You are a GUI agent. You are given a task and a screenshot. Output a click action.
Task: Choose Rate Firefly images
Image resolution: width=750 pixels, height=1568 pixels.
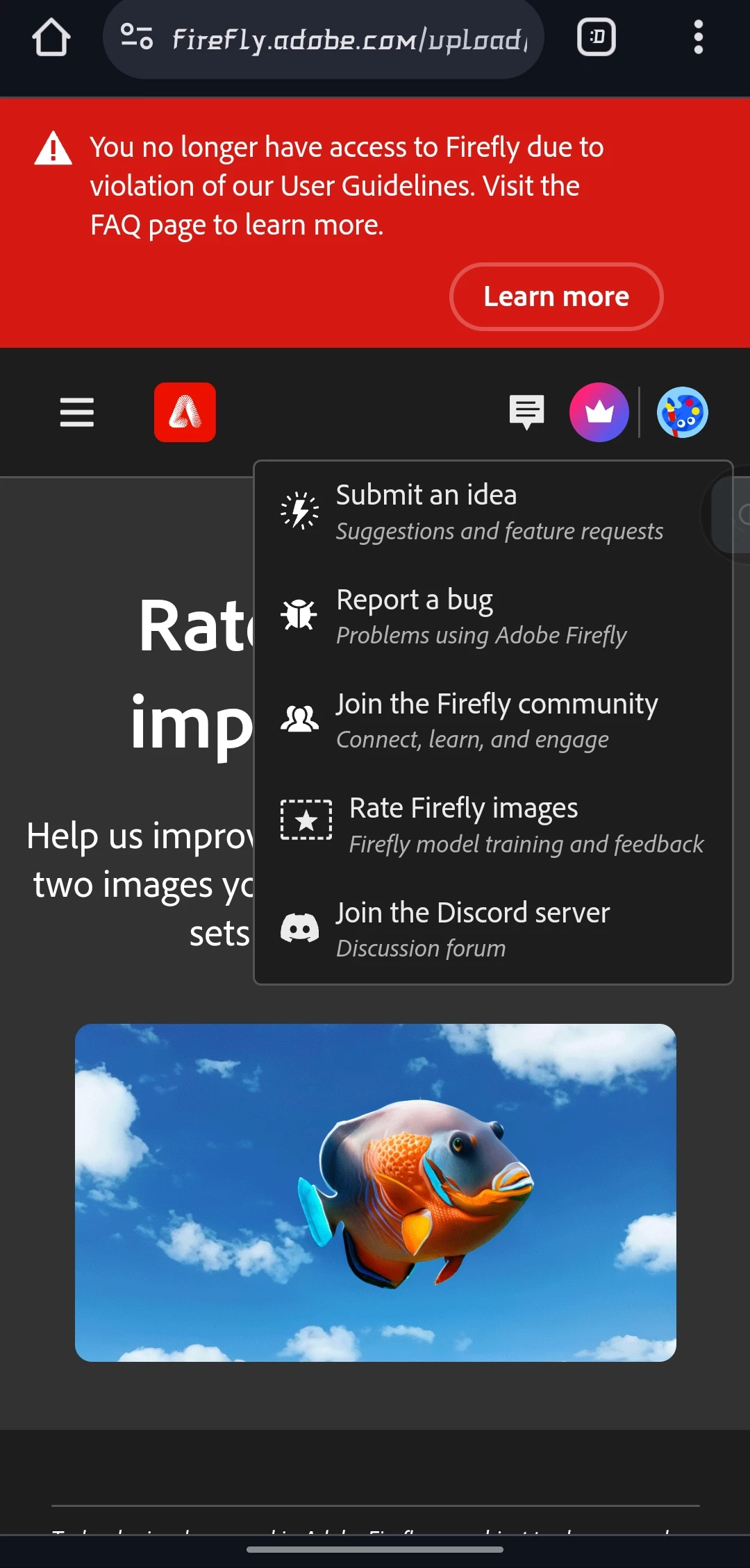click(x=493, y=825)
